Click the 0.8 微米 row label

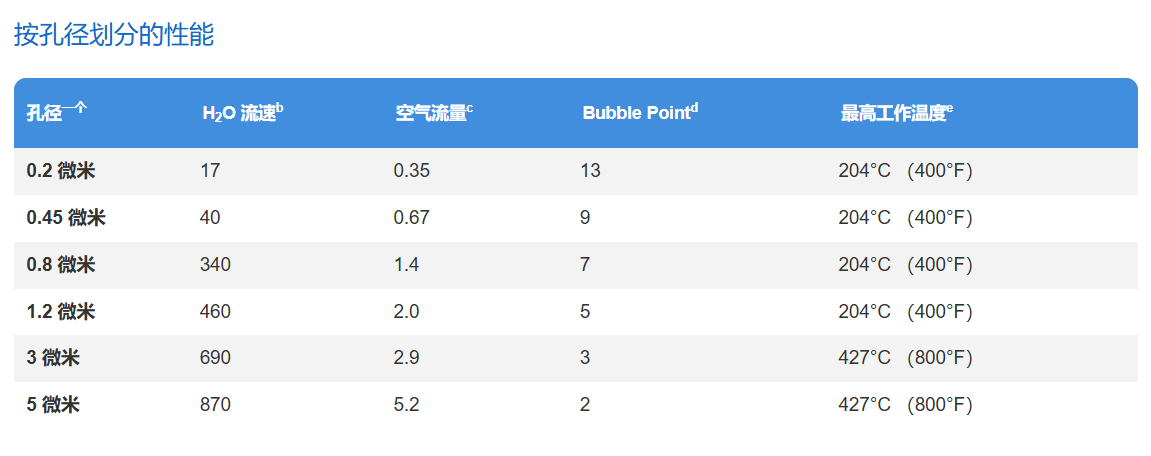click(x=61, y=264)
